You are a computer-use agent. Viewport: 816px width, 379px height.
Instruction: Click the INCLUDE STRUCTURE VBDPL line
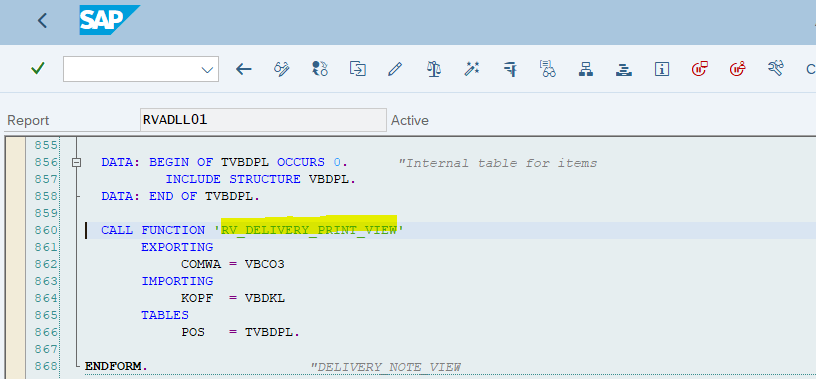tap(261, 179)
